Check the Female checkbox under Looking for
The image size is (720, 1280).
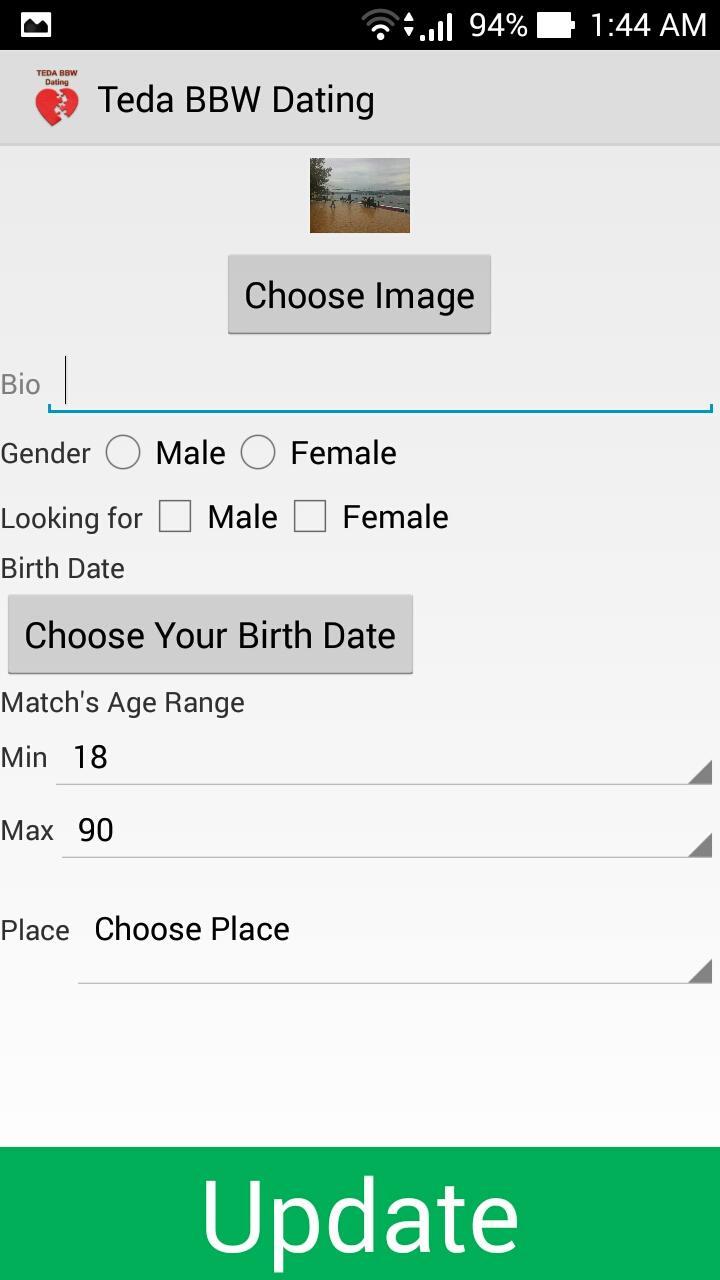[311, 516]
